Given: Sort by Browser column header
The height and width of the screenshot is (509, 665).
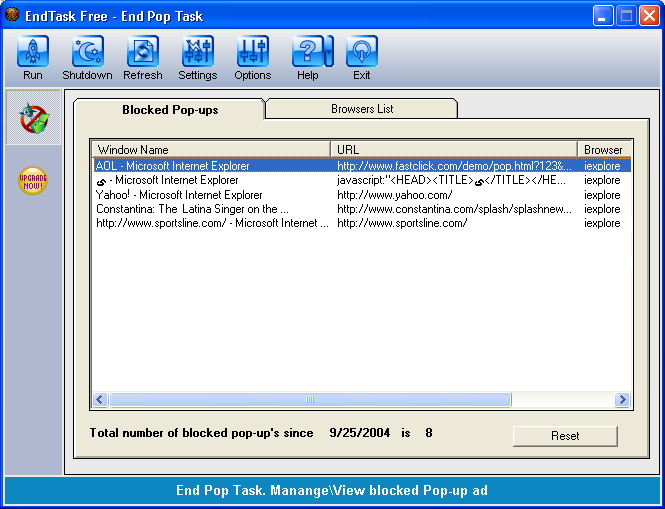Looking at the screenshot, I should pyautogui.click(x=604, y=149).
